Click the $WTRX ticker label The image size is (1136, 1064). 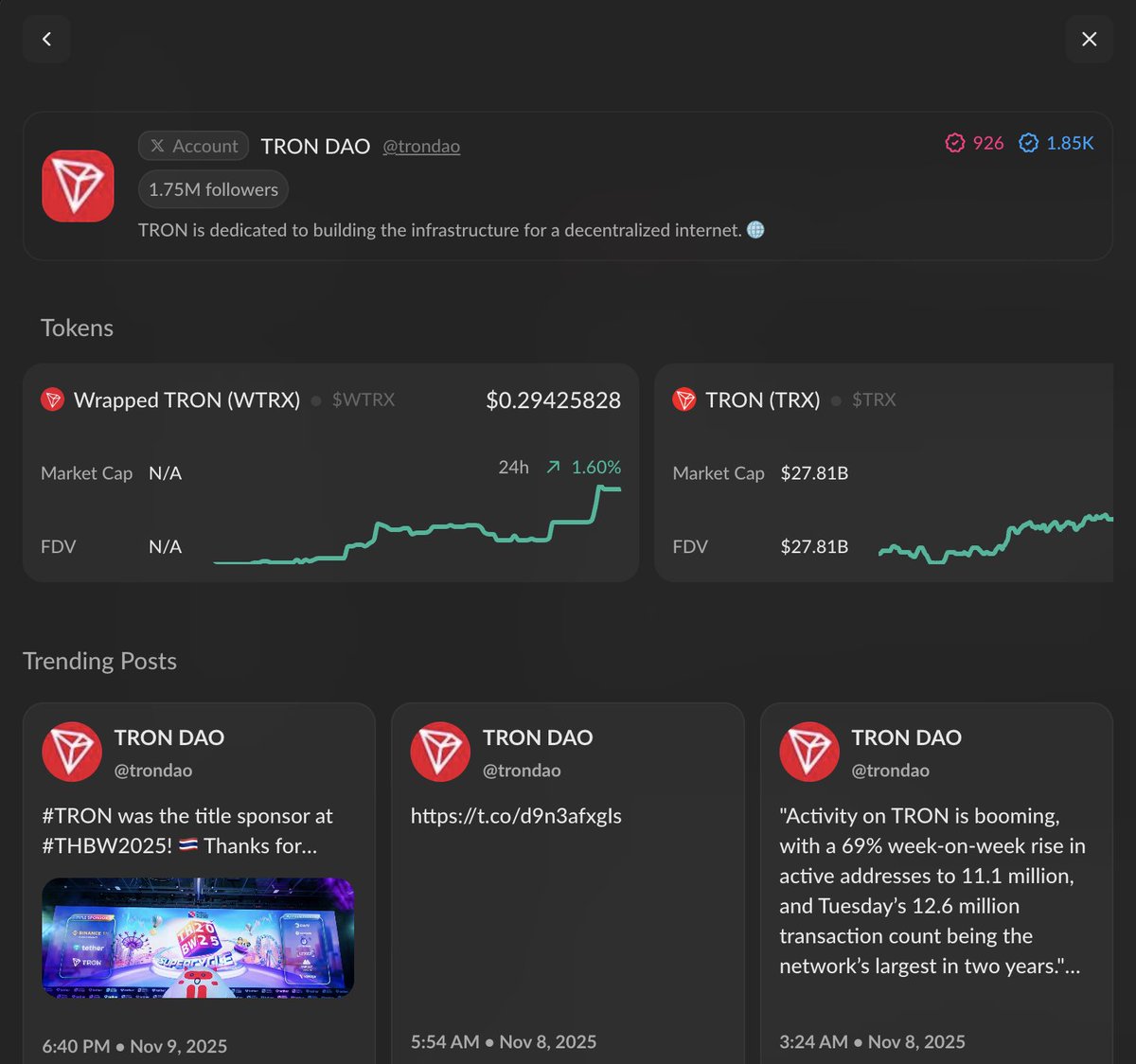click(x=364, y=400)
